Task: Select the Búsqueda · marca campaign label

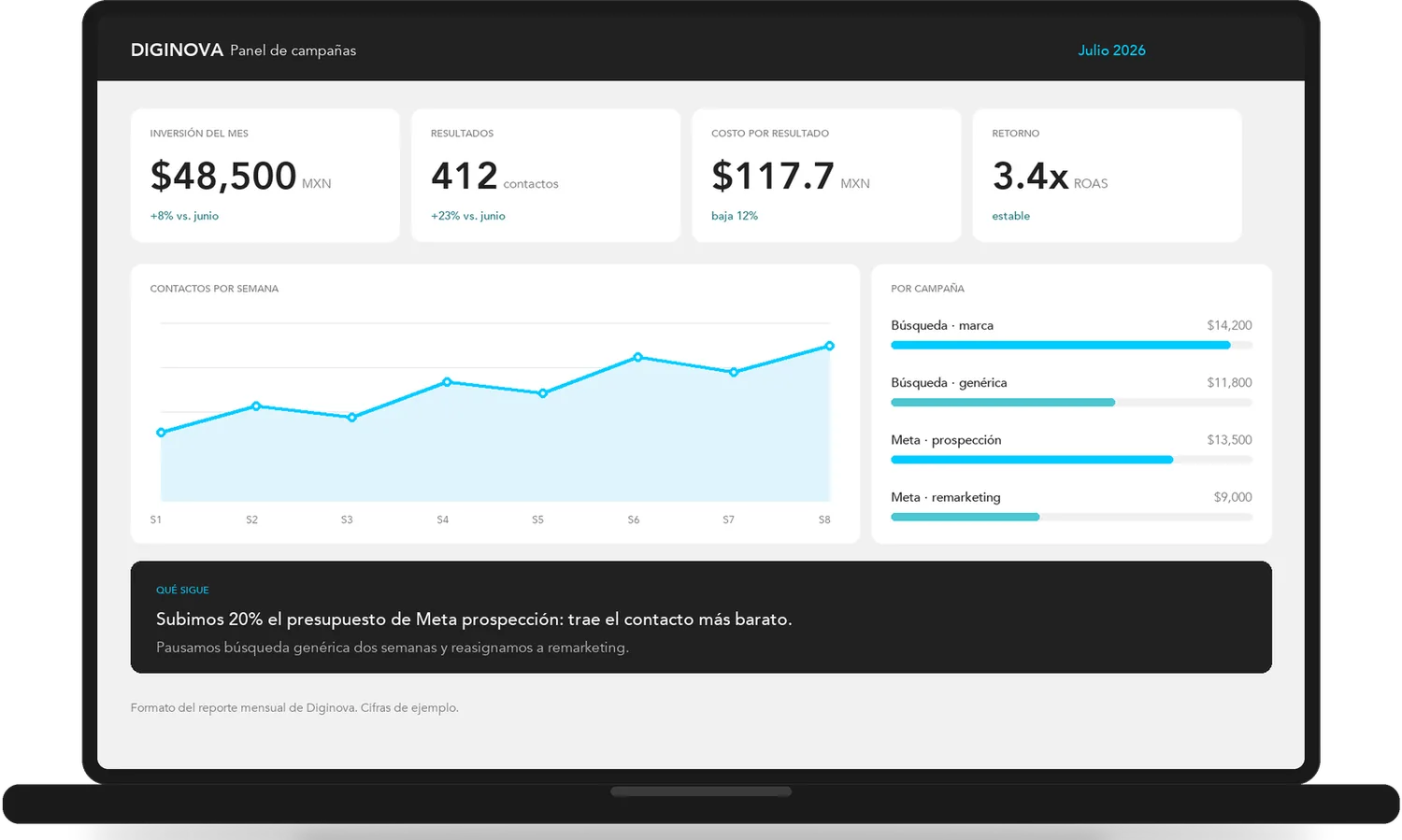Action: click(942, 325)
